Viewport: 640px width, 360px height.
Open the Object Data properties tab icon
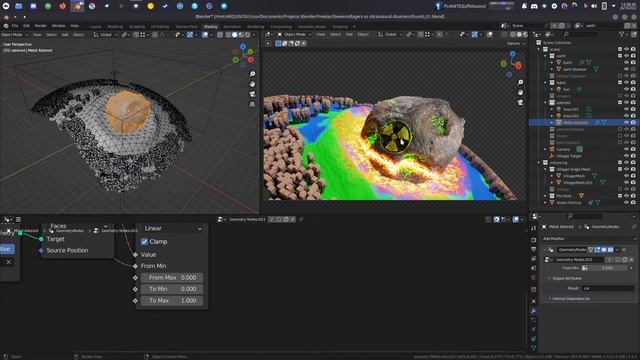pyautogui.click(x=533, y=348)
